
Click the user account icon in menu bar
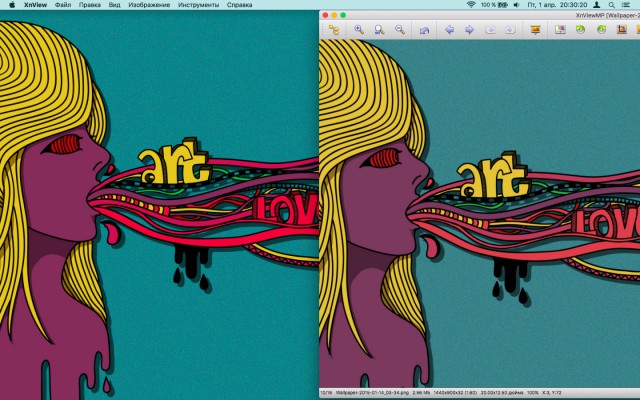(596, 5)
